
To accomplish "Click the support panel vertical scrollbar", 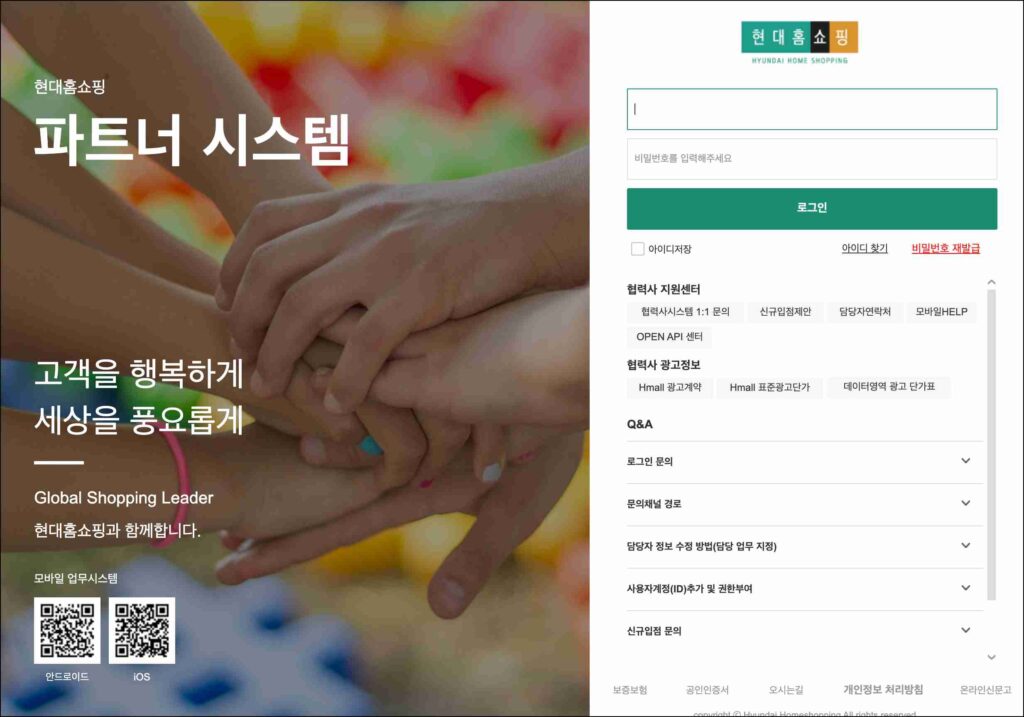I will [x=991, y=445].
